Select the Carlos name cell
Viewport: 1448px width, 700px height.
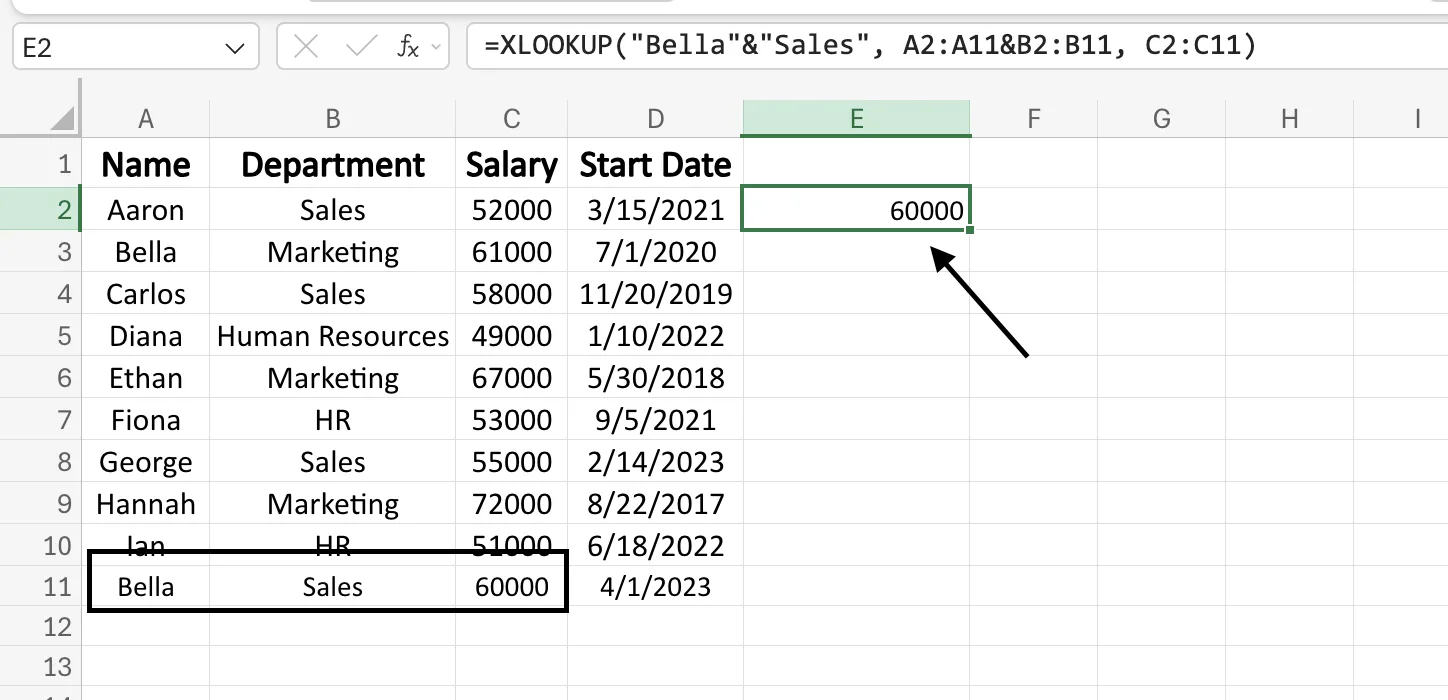click(x=146, y=294)
